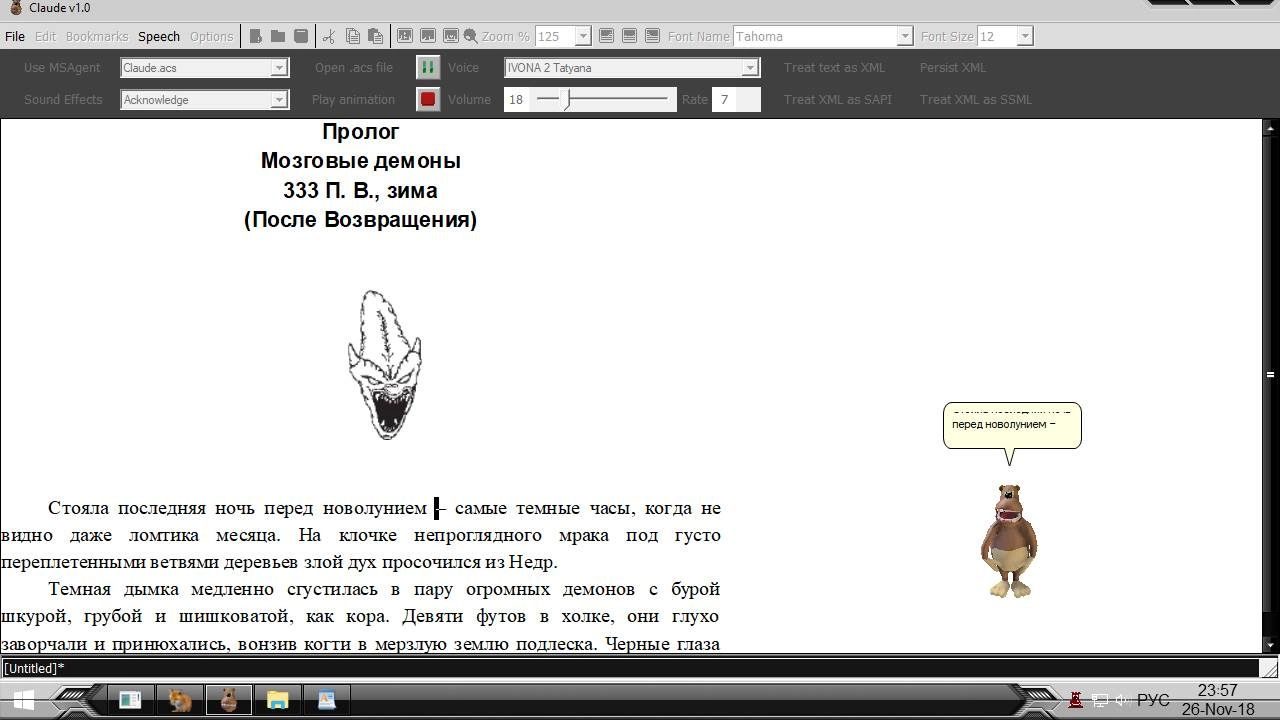Click Play animation button
The width and height of the screenshot is (1280, 720).
pyautogui.click(x=353, y=99)
